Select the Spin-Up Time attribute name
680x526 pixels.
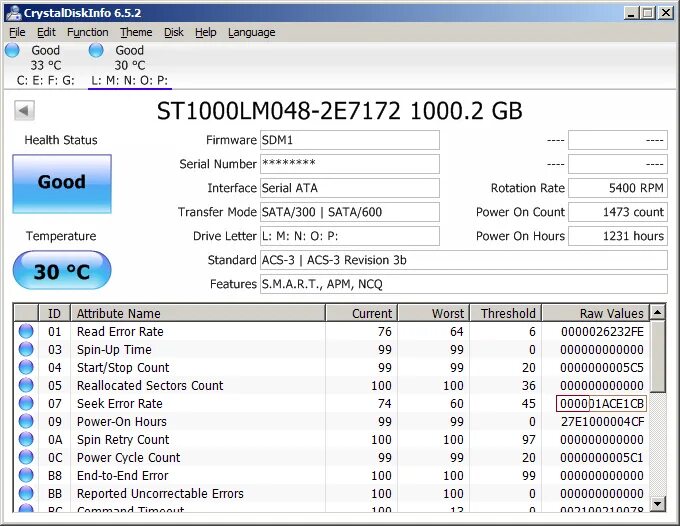point(114,350)
